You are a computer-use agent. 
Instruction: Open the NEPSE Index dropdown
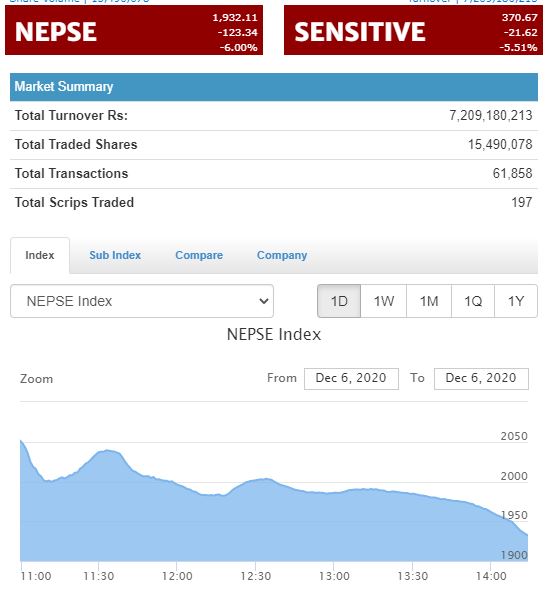coord(142,301)
